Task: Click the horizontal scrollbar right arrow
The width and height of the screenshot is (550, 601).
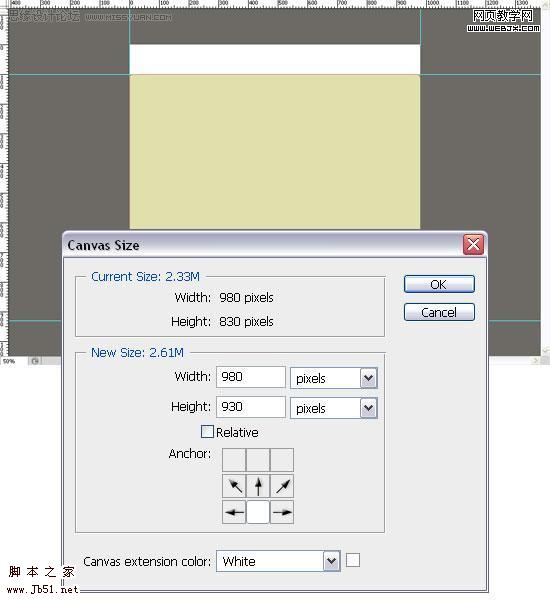Action: tap(535, 361)
